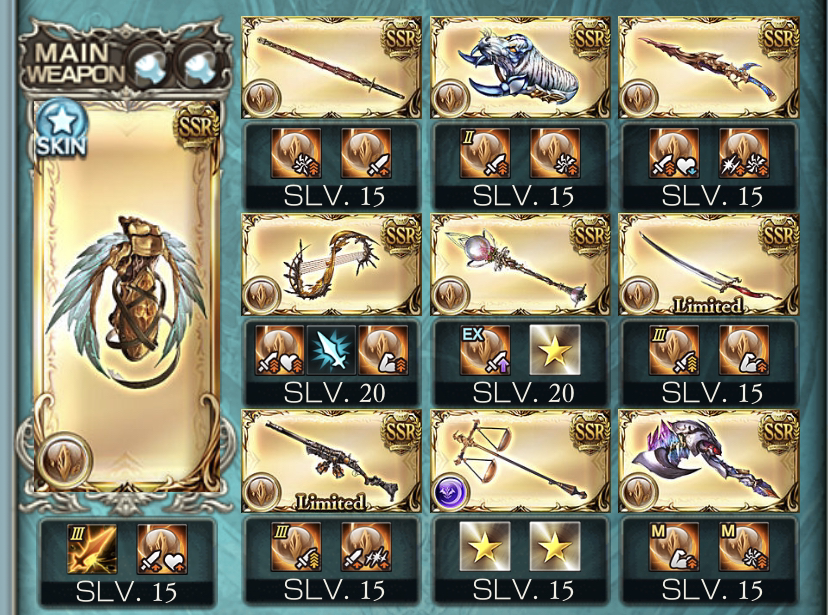Click the first M skill icon under axe
This screenshot has height=615, width=828.
click(x=674, y=546)
